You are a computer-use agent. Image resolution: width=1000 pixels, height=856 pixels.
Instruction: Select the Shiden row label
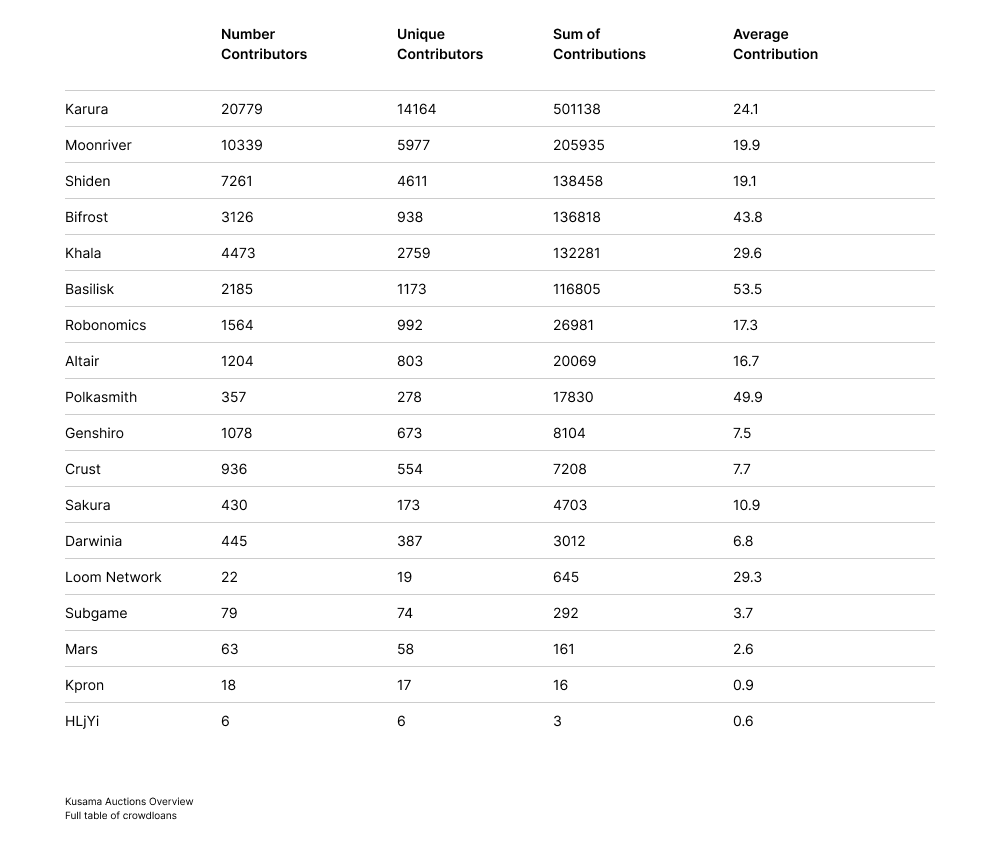pyautogui.click(x=88, y=181)
